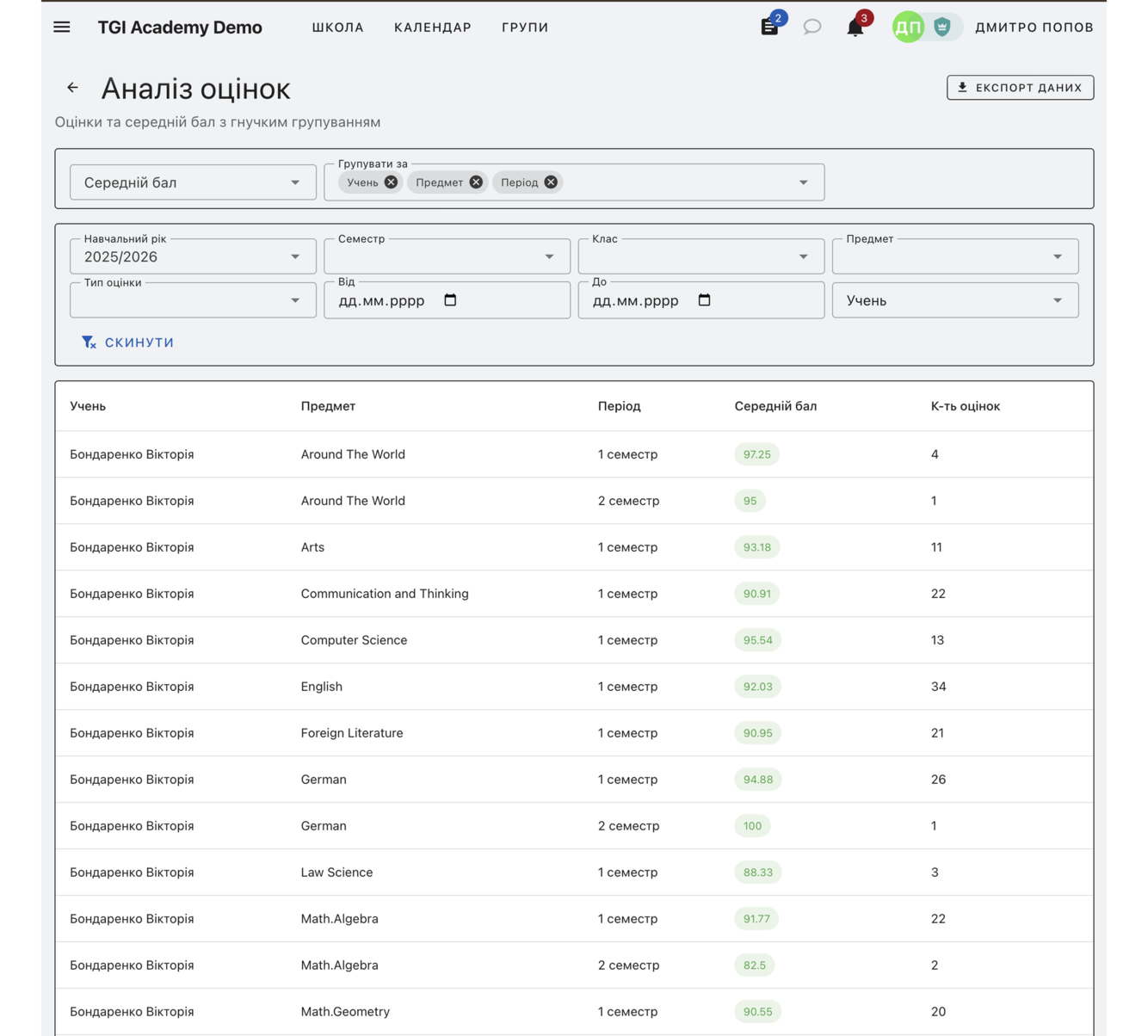
Task: Open the Клас filter dropdown
Action: (701, 256)
